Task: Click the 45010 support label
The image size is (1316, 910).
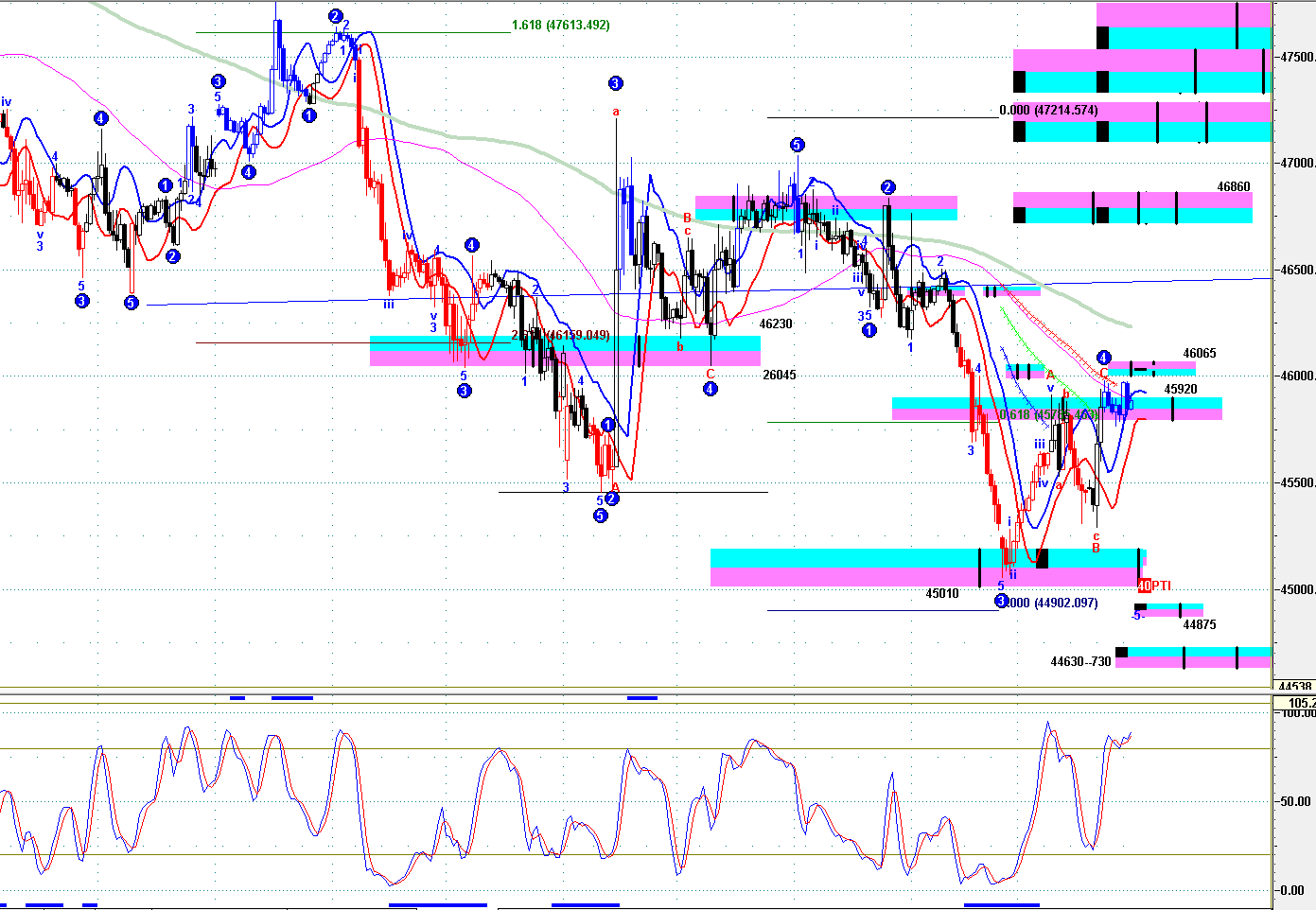Action: coord(941,593)
